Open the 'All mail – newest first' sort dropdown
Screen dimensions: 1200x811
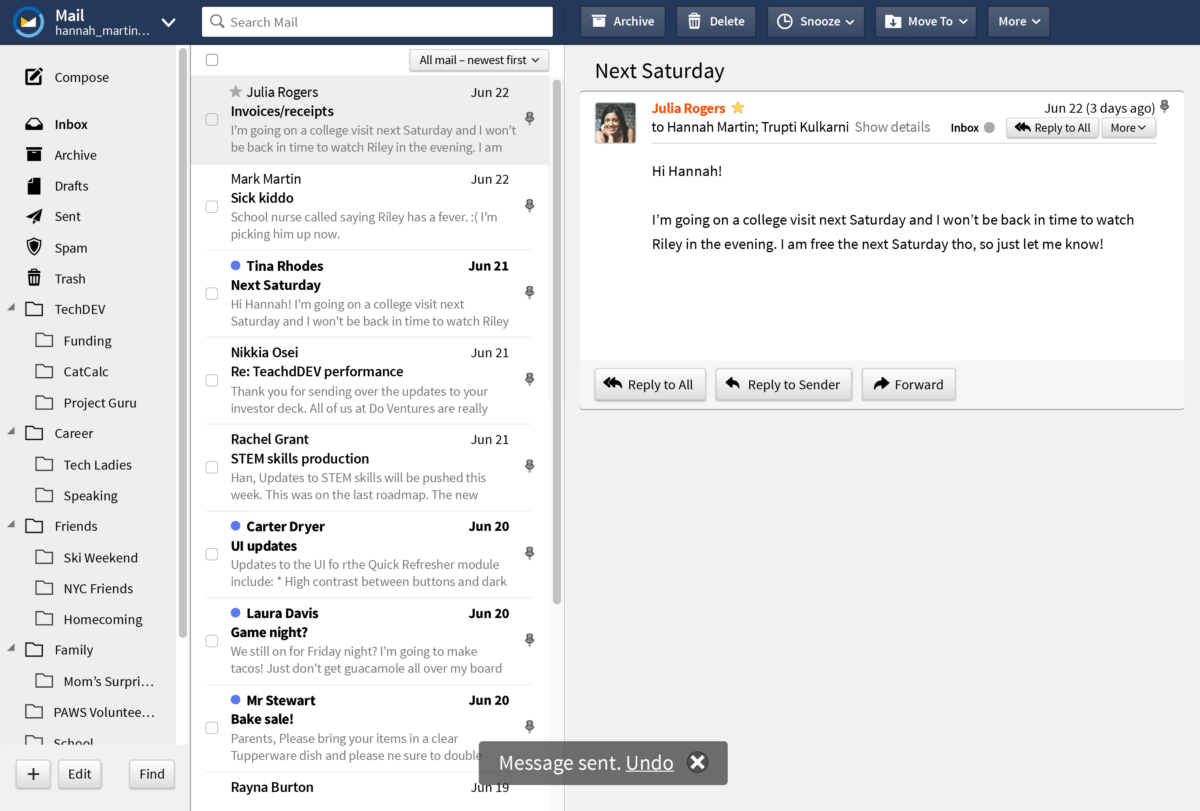pos(478,60)
